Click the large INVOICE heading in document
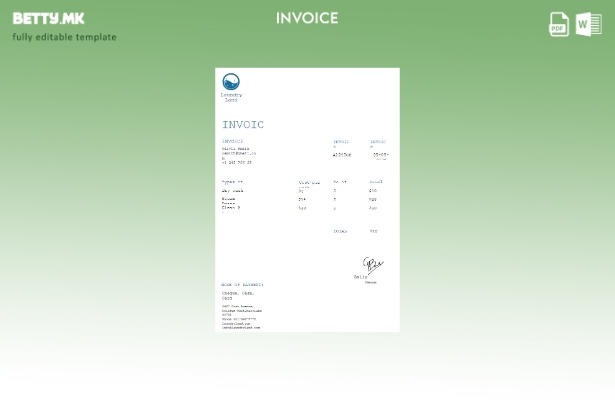The width and height of the screenshot is (615, 400). point(243,125)
